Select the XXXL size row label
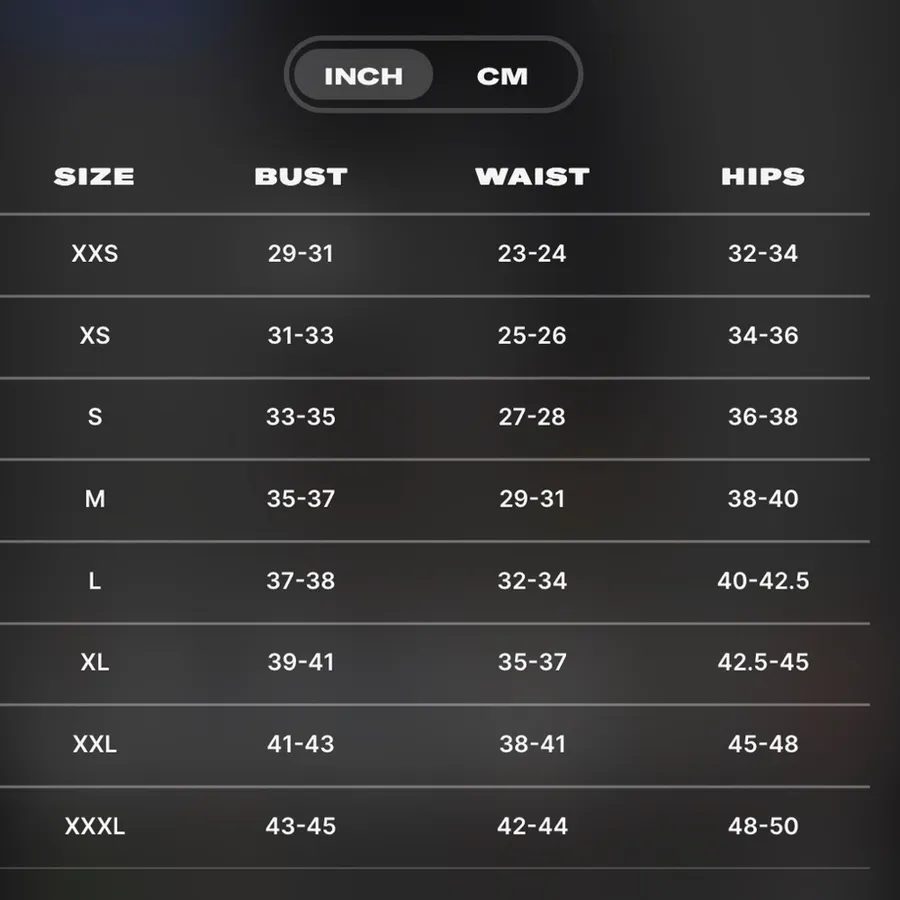The image size is (900, 900). coord(95,827)
